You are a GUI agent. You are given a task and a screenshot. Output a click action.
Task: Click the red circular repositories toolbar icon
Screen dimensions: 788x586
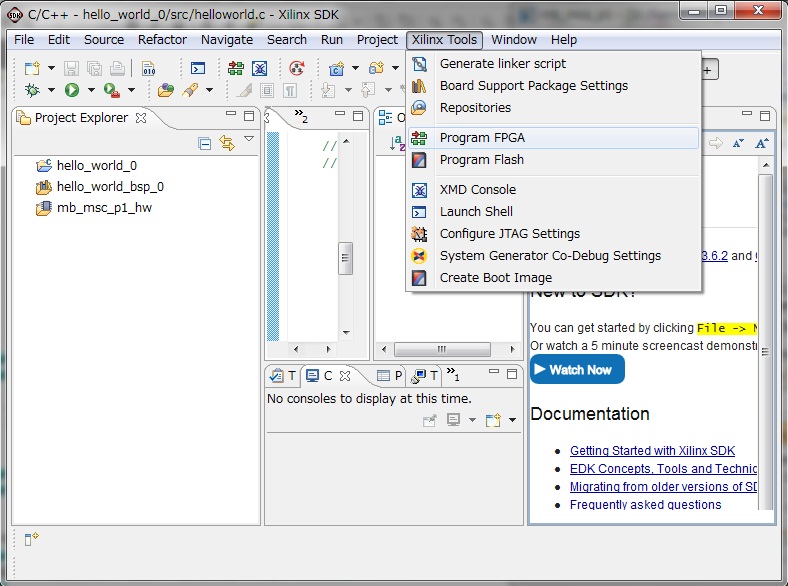[297, 68]
